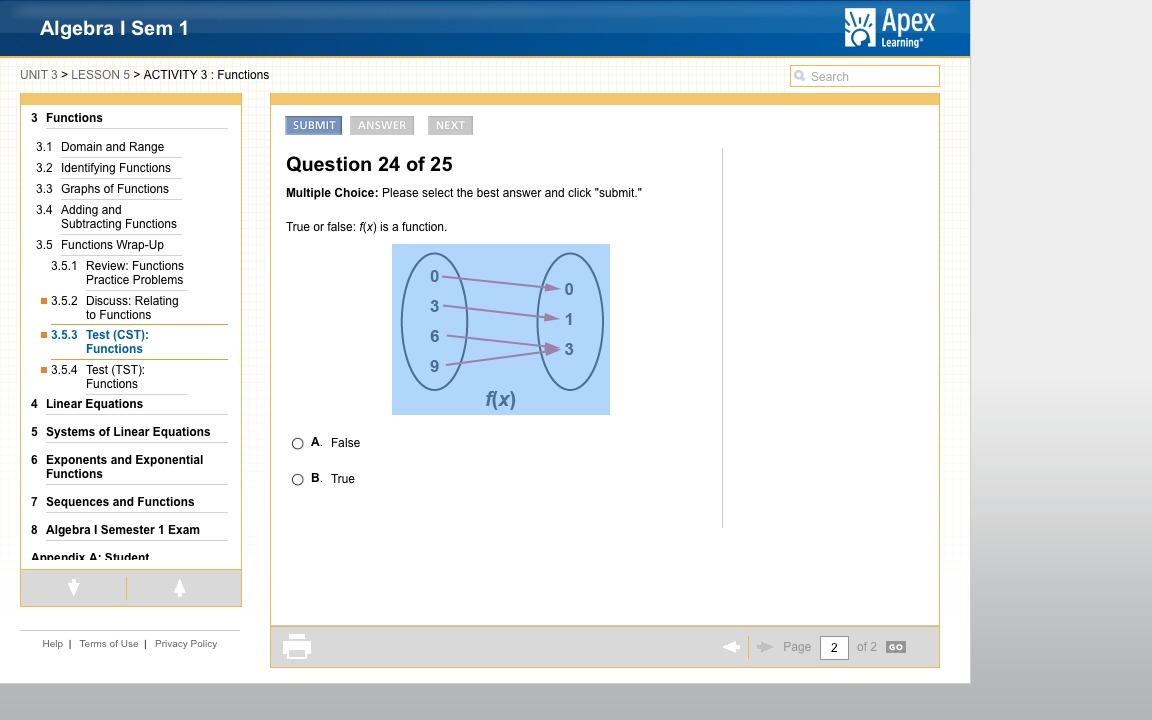Open Terms of Use link
Screen dimensions: 1152x720
(109, 644)
